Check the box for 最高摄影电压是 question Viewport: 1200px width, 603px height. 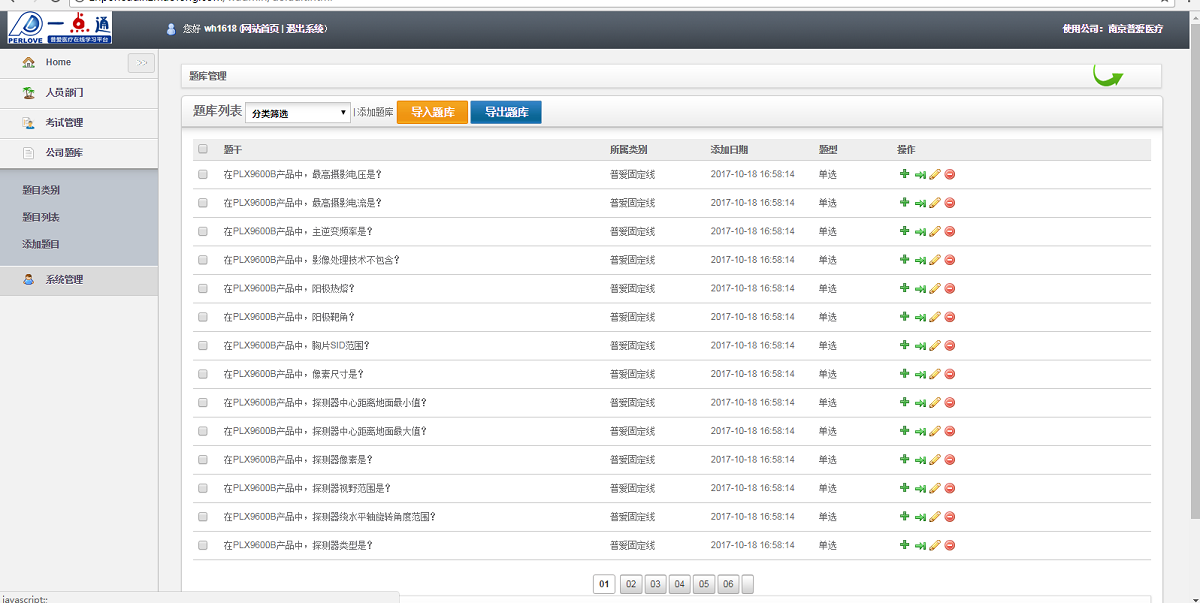coord(203,174)
